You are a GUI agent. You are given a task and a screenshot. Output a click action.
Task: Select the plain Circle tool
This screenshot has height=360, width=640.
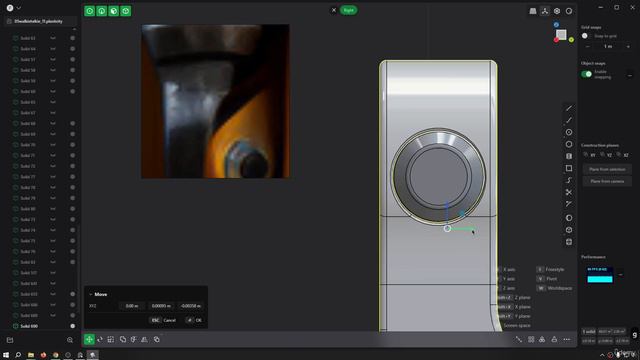pos(569,144)
